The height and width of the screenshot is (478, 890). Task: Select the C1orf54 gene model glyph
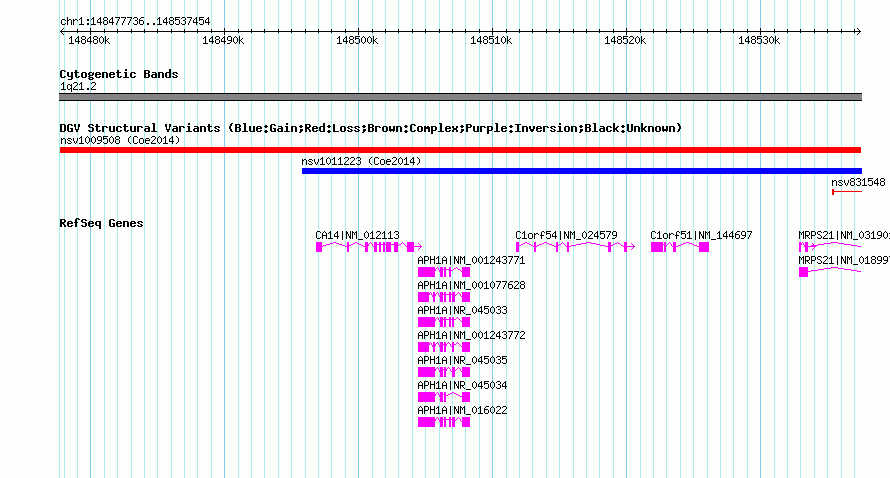pos(575,247)
